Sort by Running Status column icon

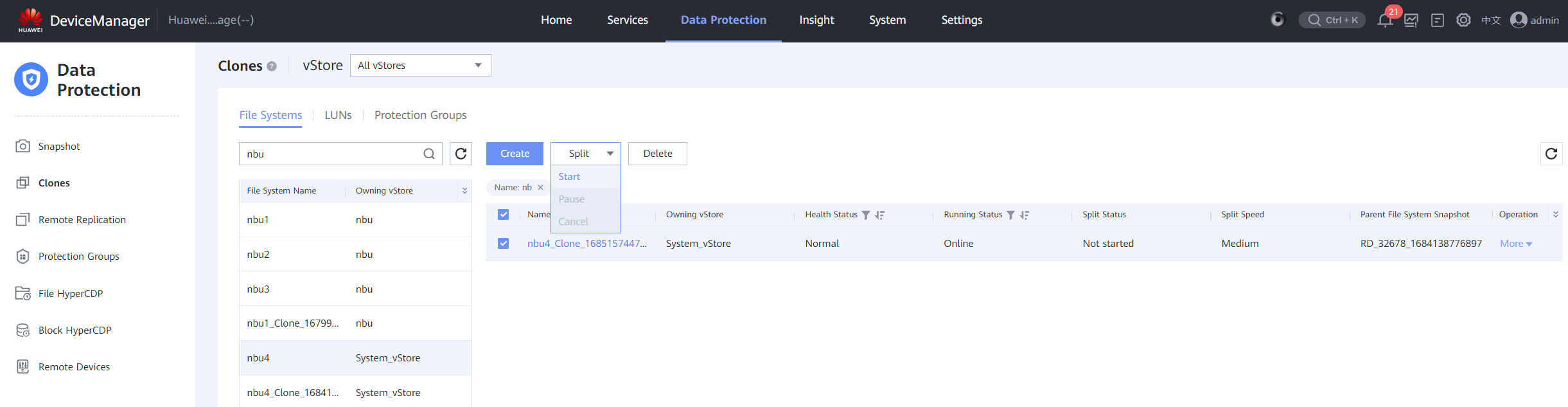[1025, 215]
